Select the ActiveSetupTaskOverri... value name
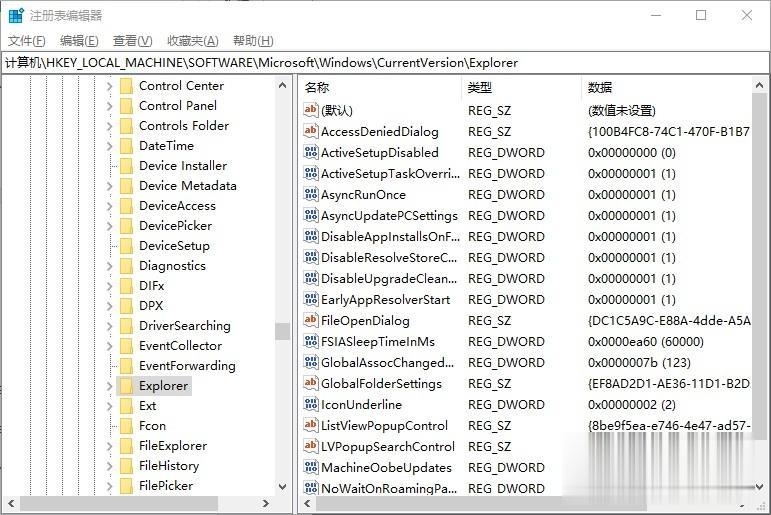771x515 pixels. (x=390, y=174)
